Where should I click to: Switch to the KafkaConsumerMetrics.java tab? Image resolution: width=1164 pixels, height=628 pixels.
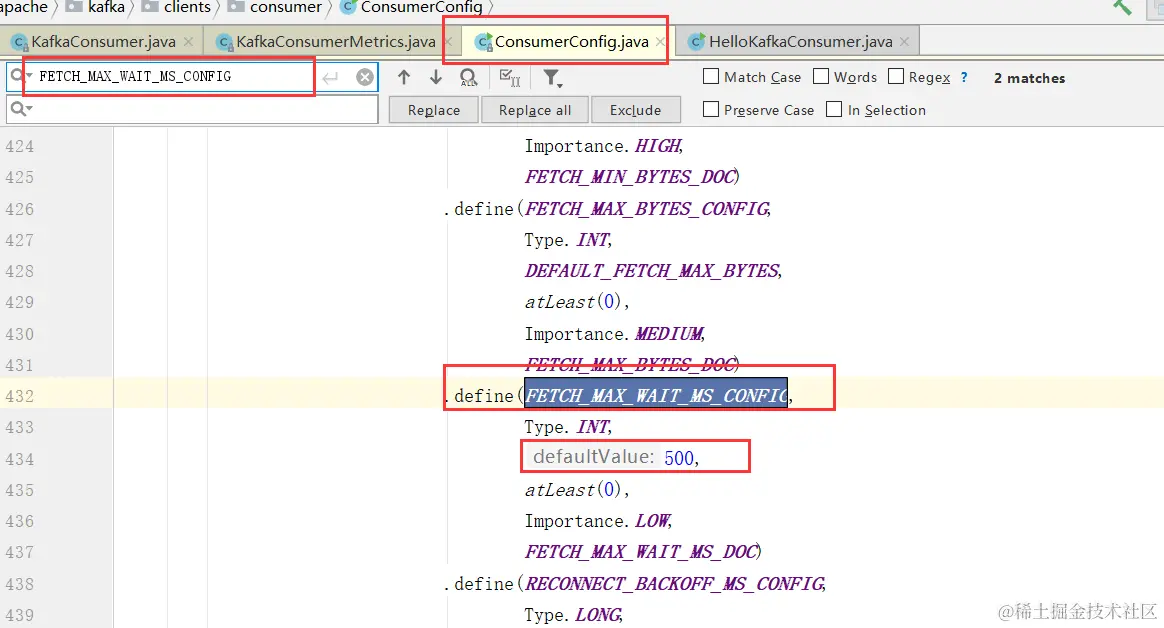tap(336, 42)
